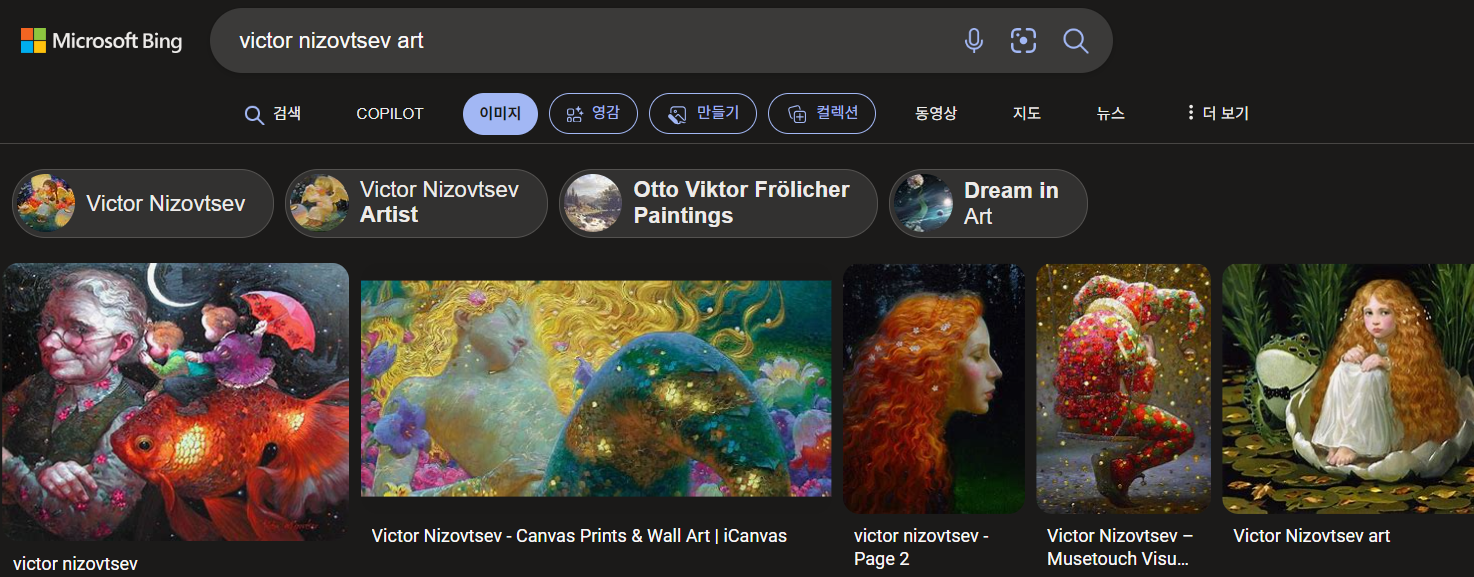Switch to the 검색 tab

273,114
